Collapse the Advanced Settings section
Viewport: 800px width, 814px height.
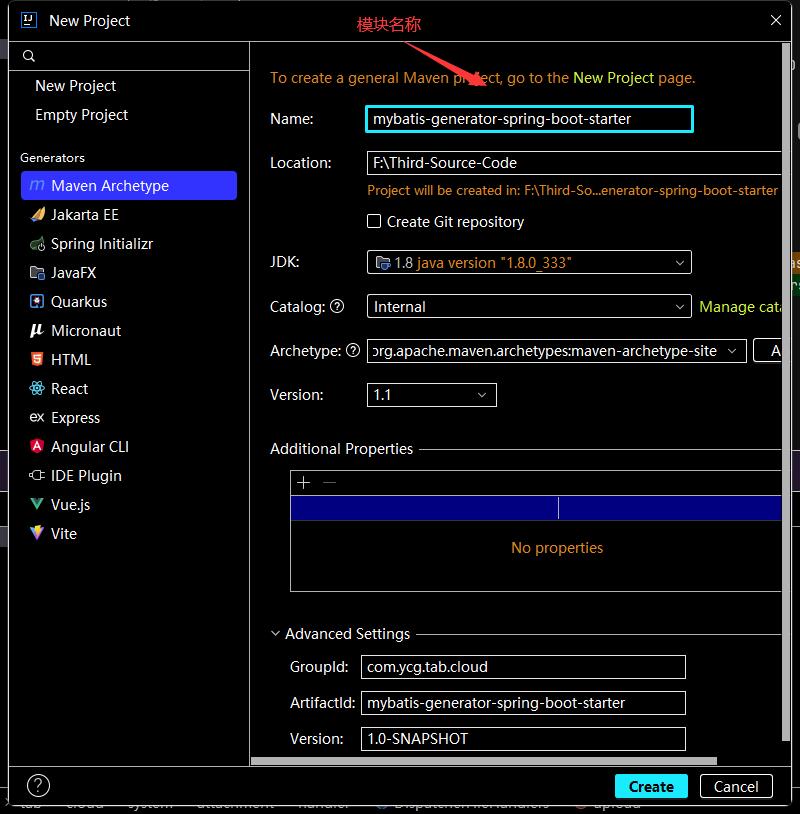point(276,634)
